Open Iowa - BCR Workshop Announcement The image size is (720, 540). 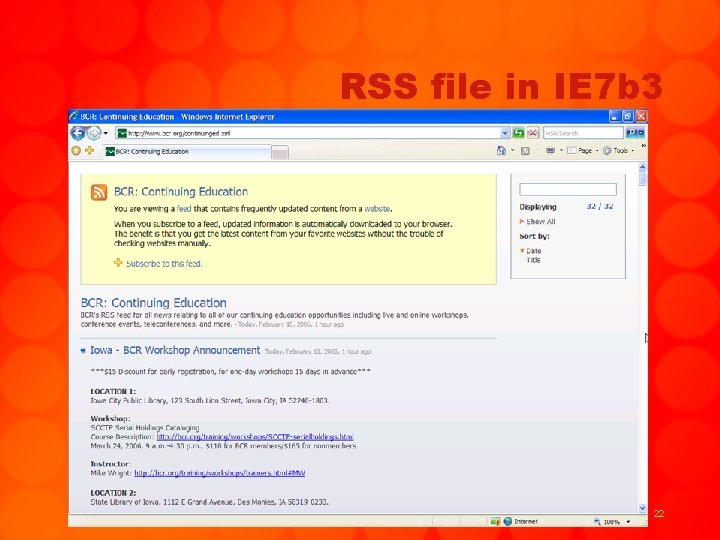(x=175, y=350)
